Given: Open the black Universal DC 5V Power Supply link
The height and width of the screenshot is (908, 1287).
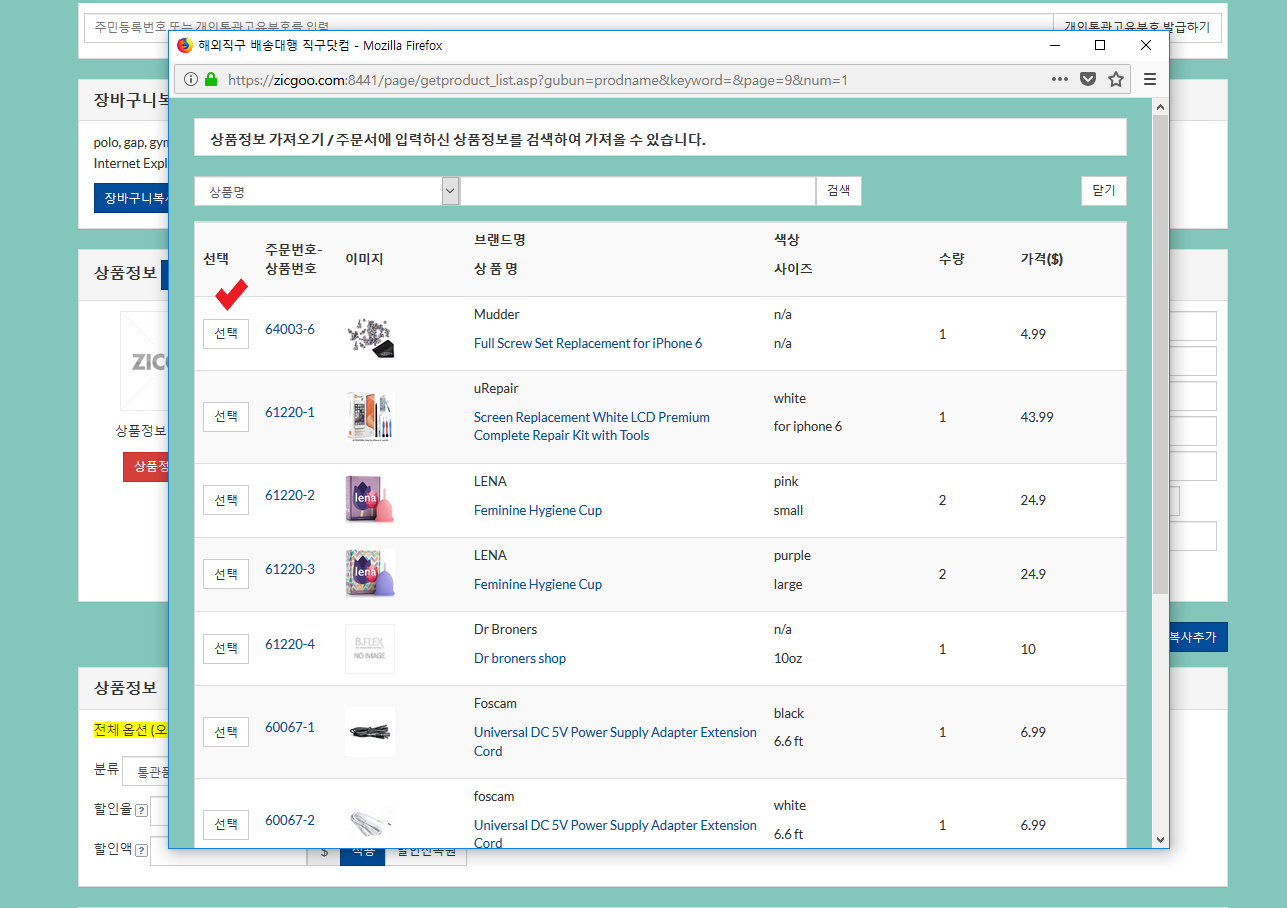Looking at the screenshot, I should [x=615, y=741].
